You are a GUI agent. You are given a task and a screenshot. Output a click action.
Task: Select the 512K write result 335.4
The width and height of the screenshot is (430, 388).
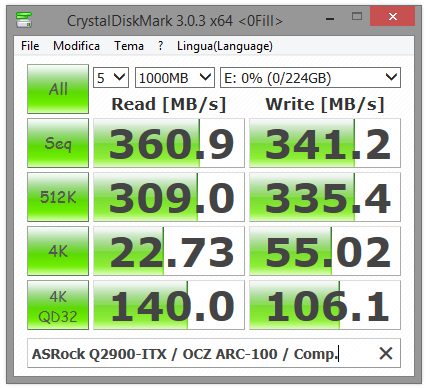pos(325,197)
